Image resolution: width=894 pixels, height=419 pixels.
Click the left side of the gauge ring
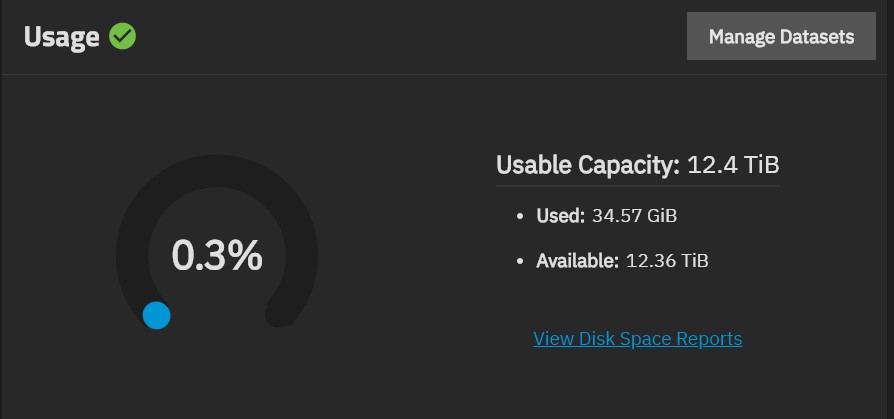[132, 255]
